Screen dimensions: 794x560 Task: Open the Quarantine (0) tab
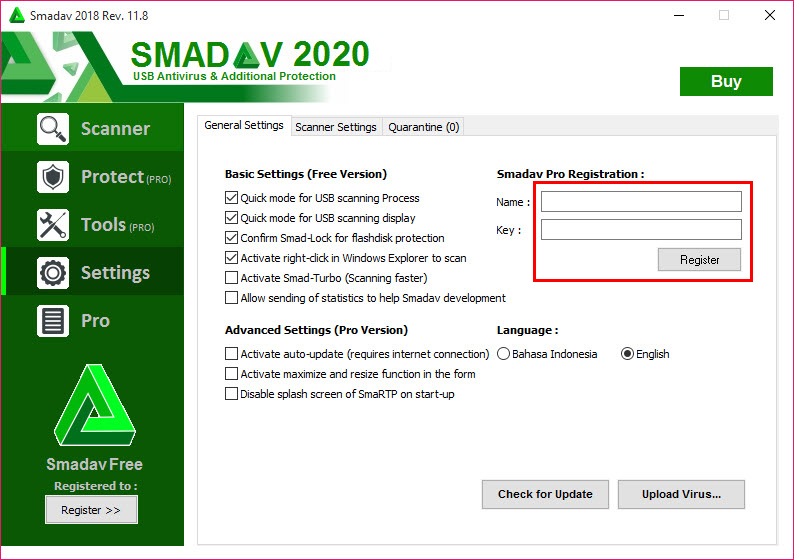pyautogui.click(x=423, y=127)
